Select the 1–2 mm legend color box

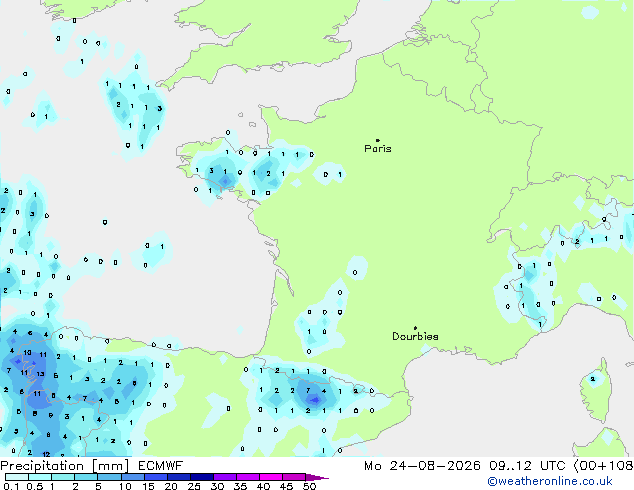63,477
